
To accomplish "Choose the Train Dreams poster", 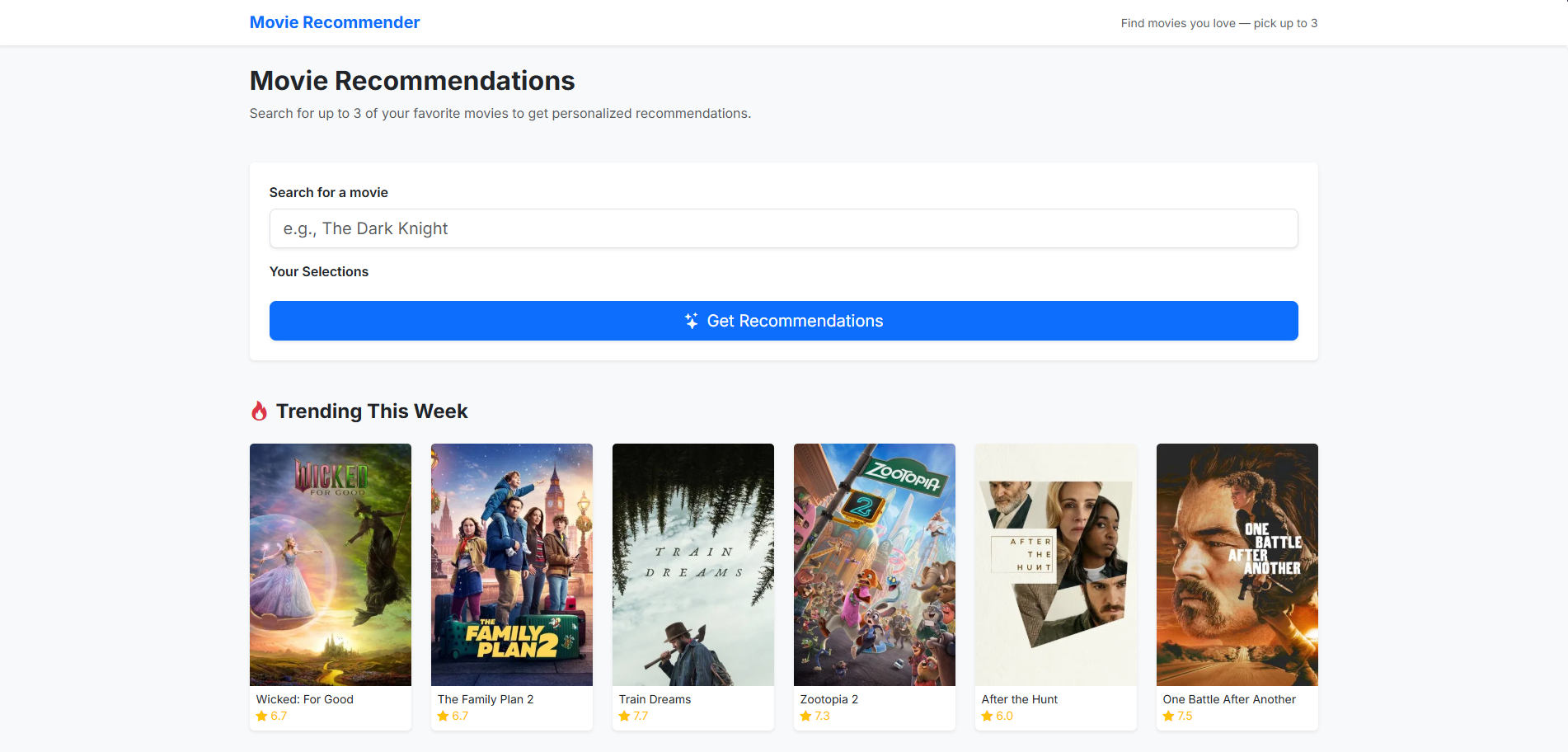I will [x=693, y=565].
